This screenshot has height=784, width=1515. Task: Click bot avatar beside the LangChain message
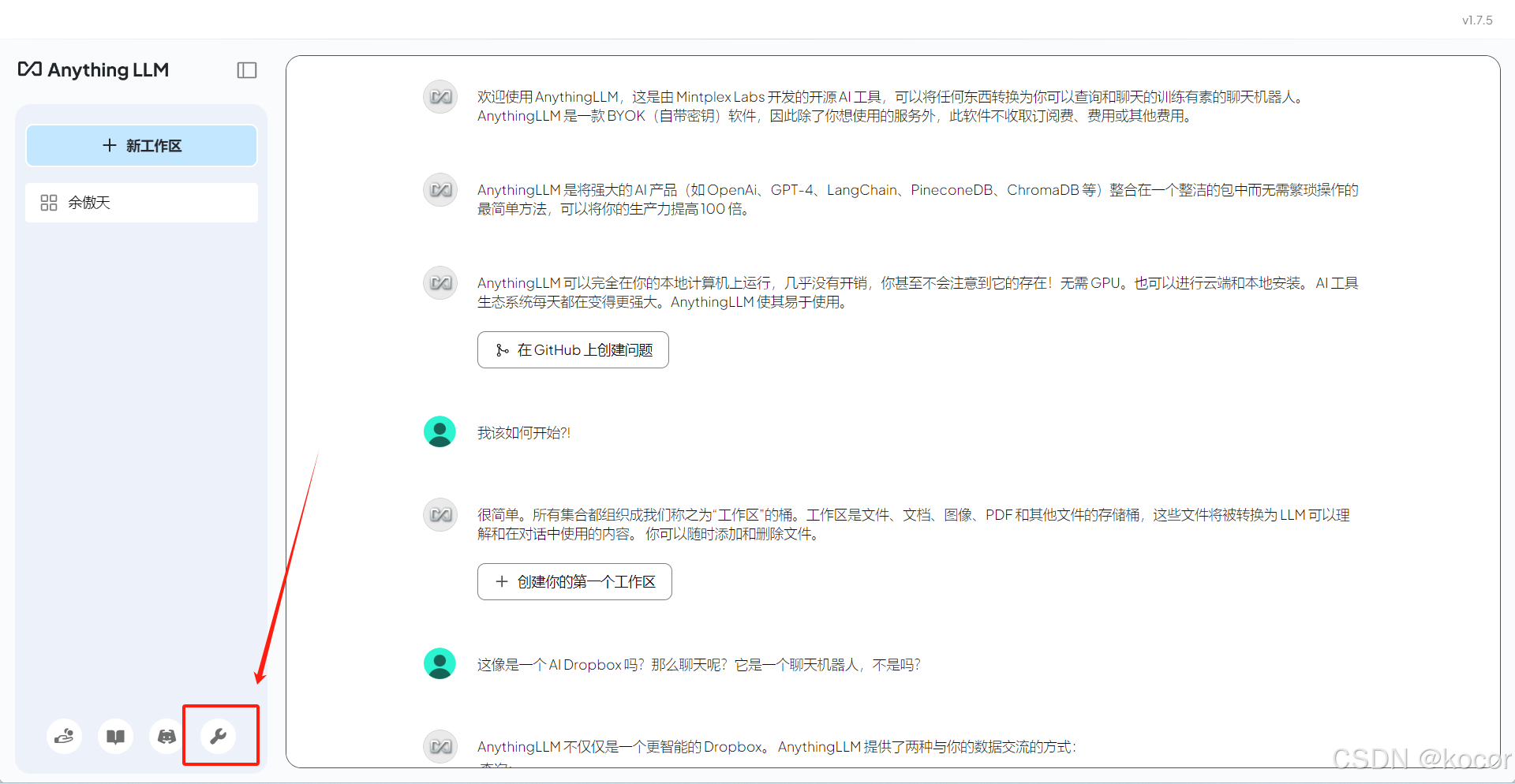[x=440, y=190]
